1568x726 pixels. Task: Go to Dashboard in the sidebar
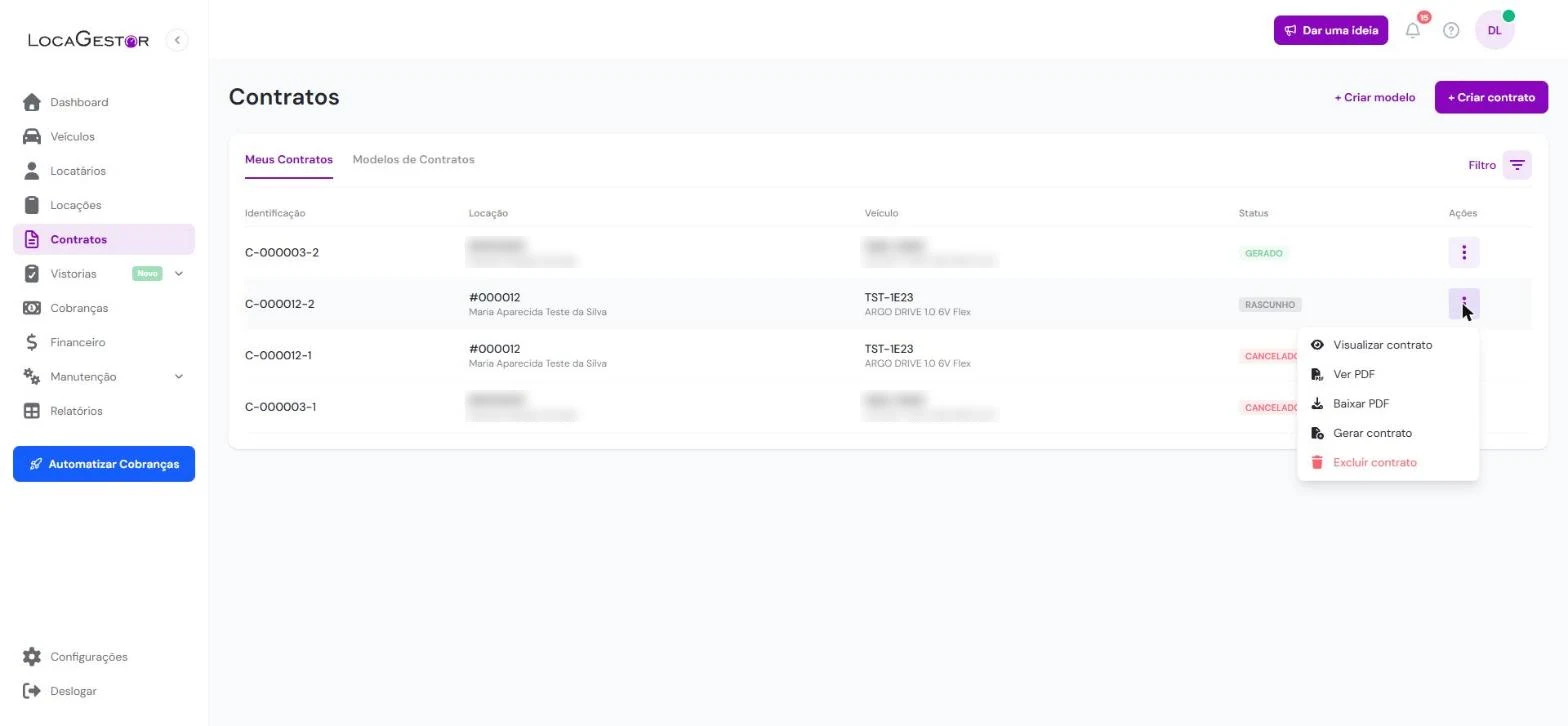104,102
